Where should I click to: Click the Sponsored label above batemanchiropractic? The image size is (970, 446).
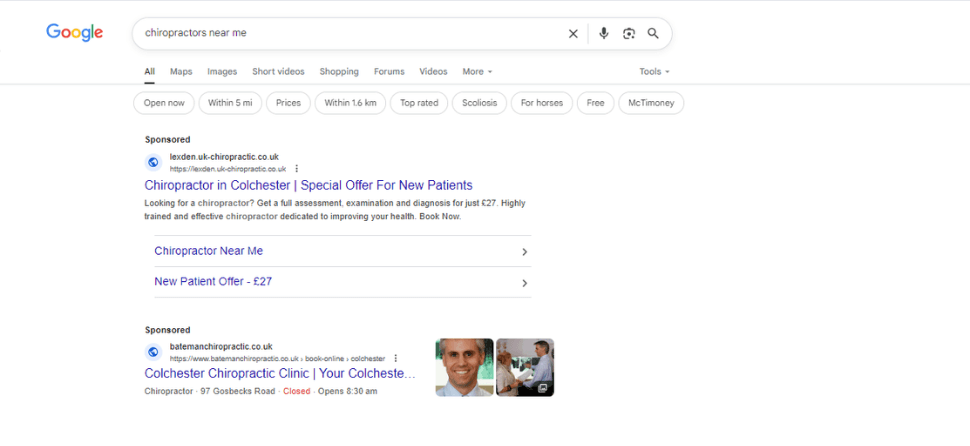(x=167, y=330)
